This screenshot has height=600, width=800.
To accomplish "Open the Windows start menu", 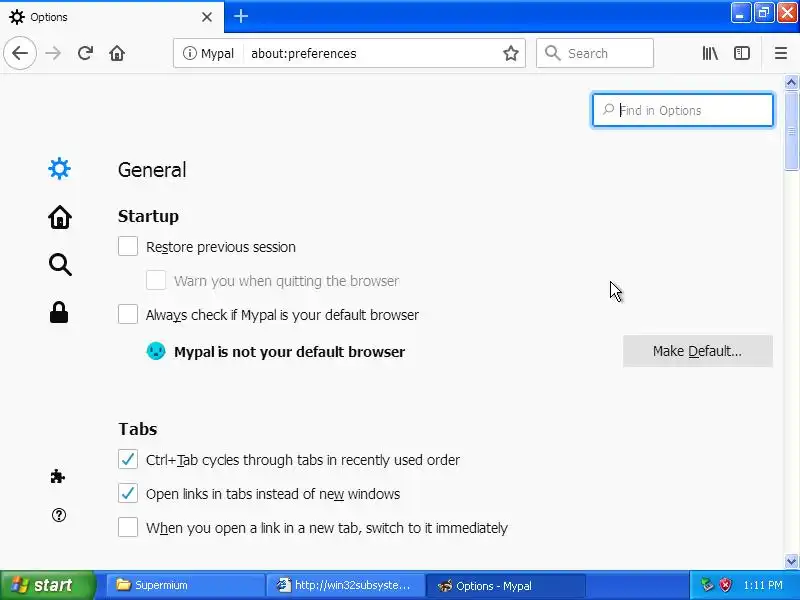I will [x=48, y=585].
